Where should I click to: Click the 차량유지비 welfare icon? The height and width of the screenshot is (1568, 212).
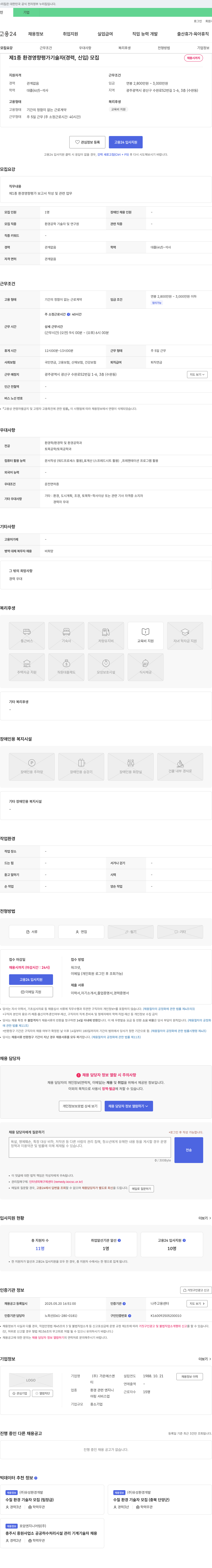(106, 635)
